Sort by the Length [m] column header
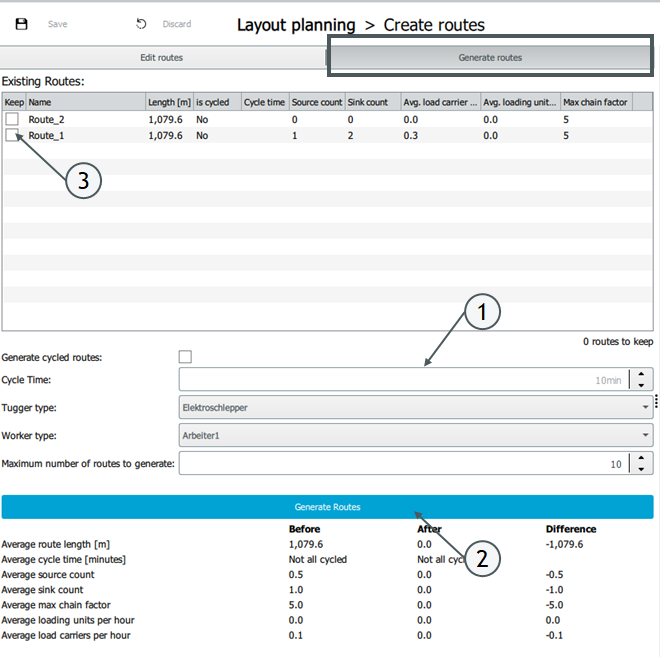 pyautogui.click(x=169, y=102)
